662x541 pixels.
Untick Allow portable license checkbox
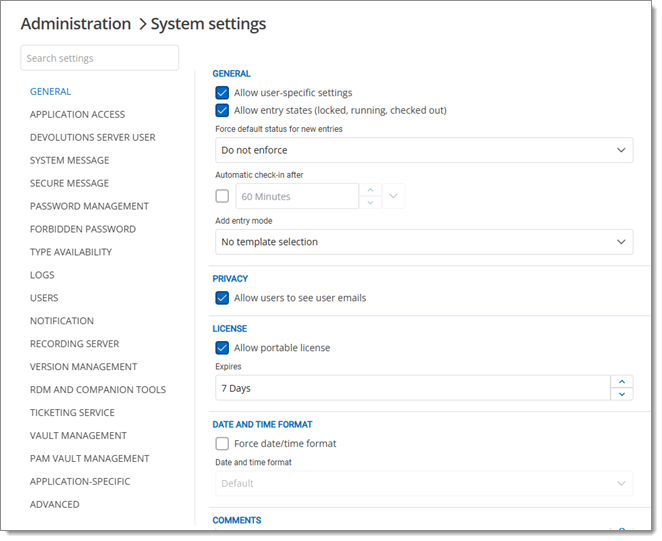(x=222, y=348)
